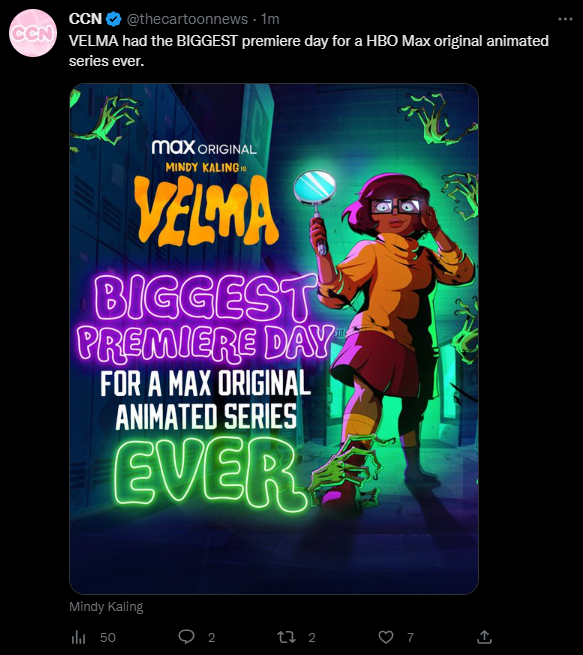The height and width of the screenshot is (655, 583).
Task: Click the max ORIGINAL logo in the poster
Action: [x=204, y=147]
